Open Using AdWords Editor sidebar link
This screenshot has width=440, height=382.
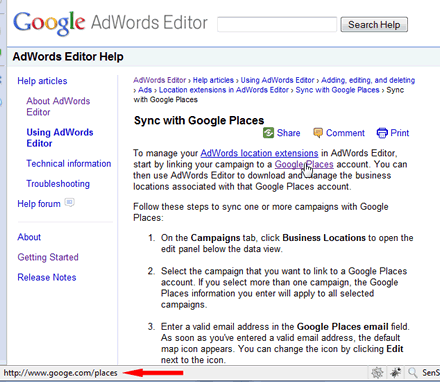pyautogui.click(x=60, y=138)
